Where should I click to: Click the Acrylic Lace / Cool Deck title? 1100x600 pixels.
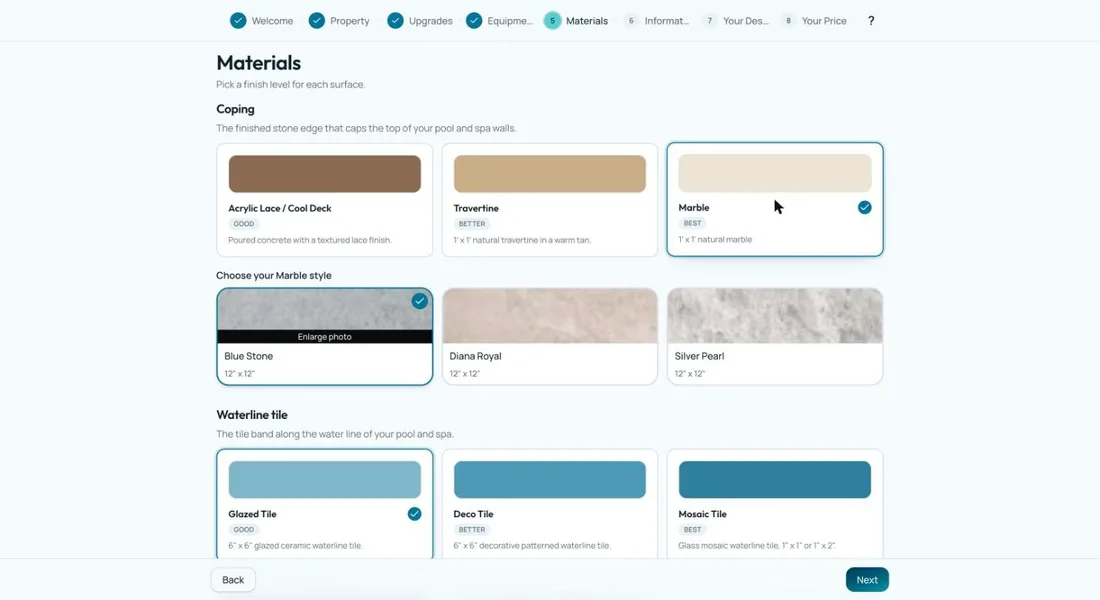pos(279,208)
